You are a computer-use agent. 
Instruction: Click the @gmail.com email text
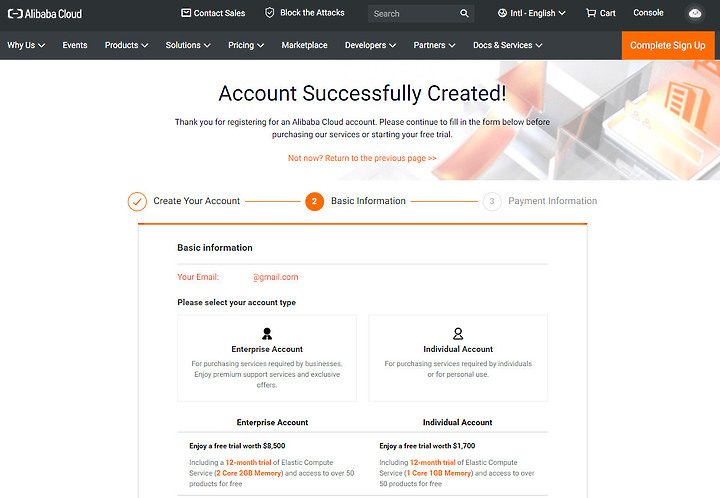coord(276,277)
